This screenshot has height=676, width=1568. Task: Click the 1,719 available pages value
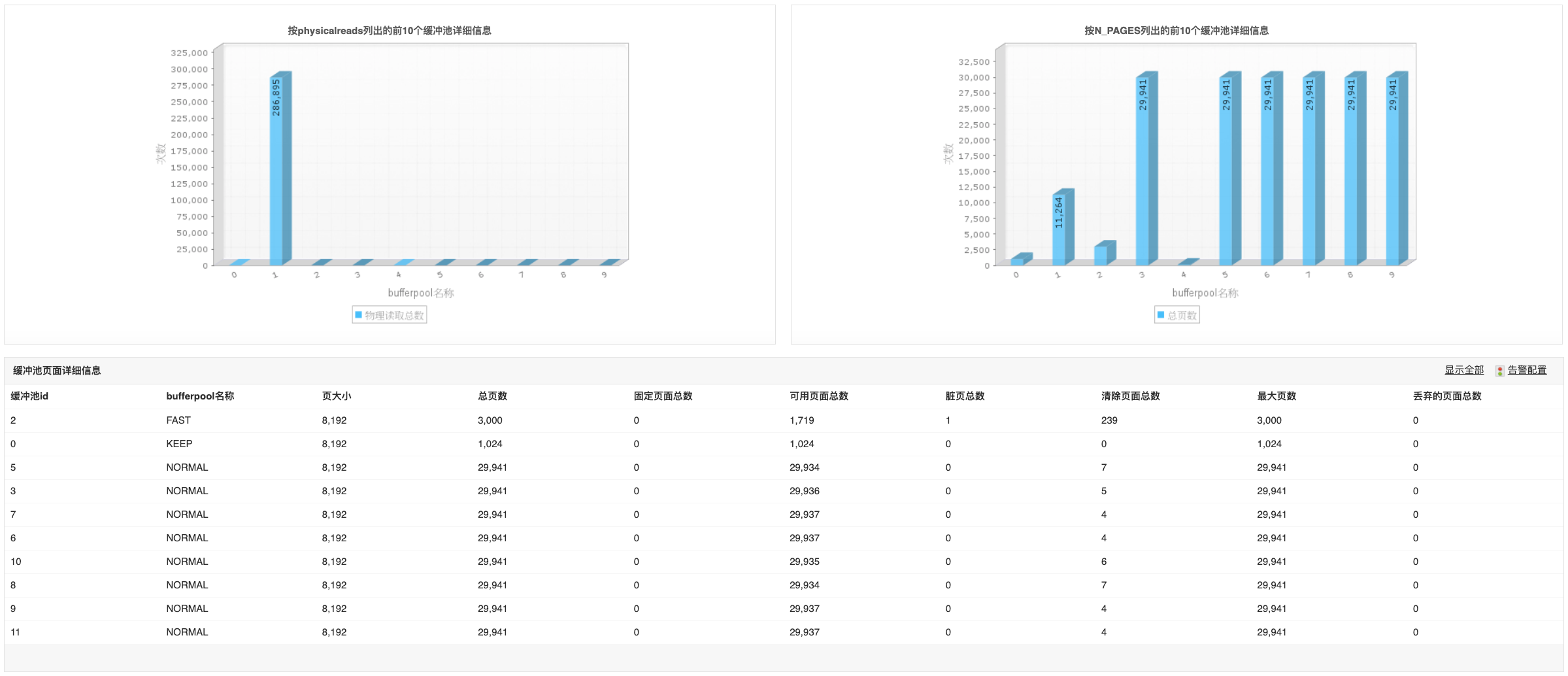(x=802, y=420)
